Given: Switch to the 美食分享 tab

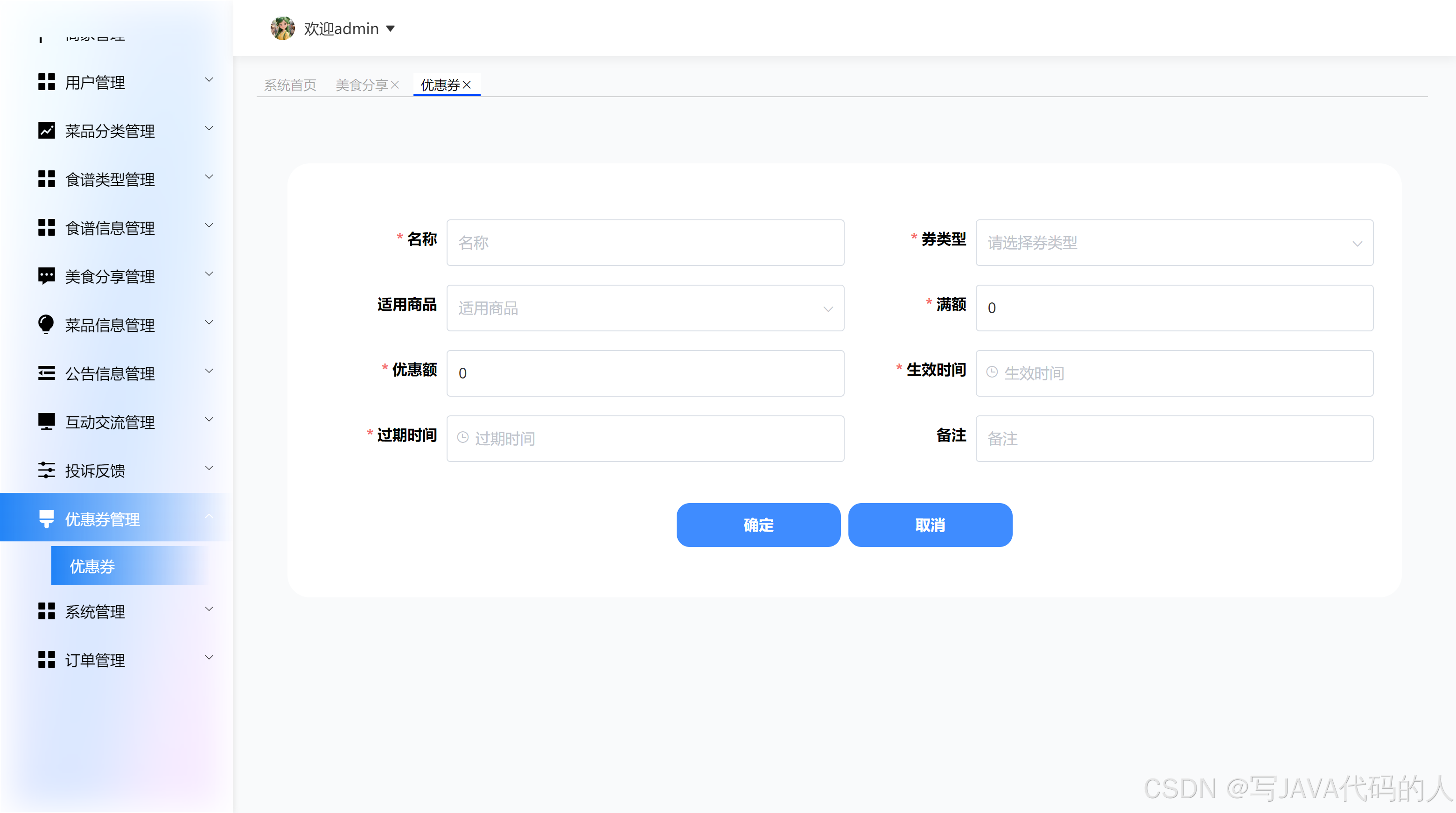Looking at the screenshot, I should [x=362, y=85].
